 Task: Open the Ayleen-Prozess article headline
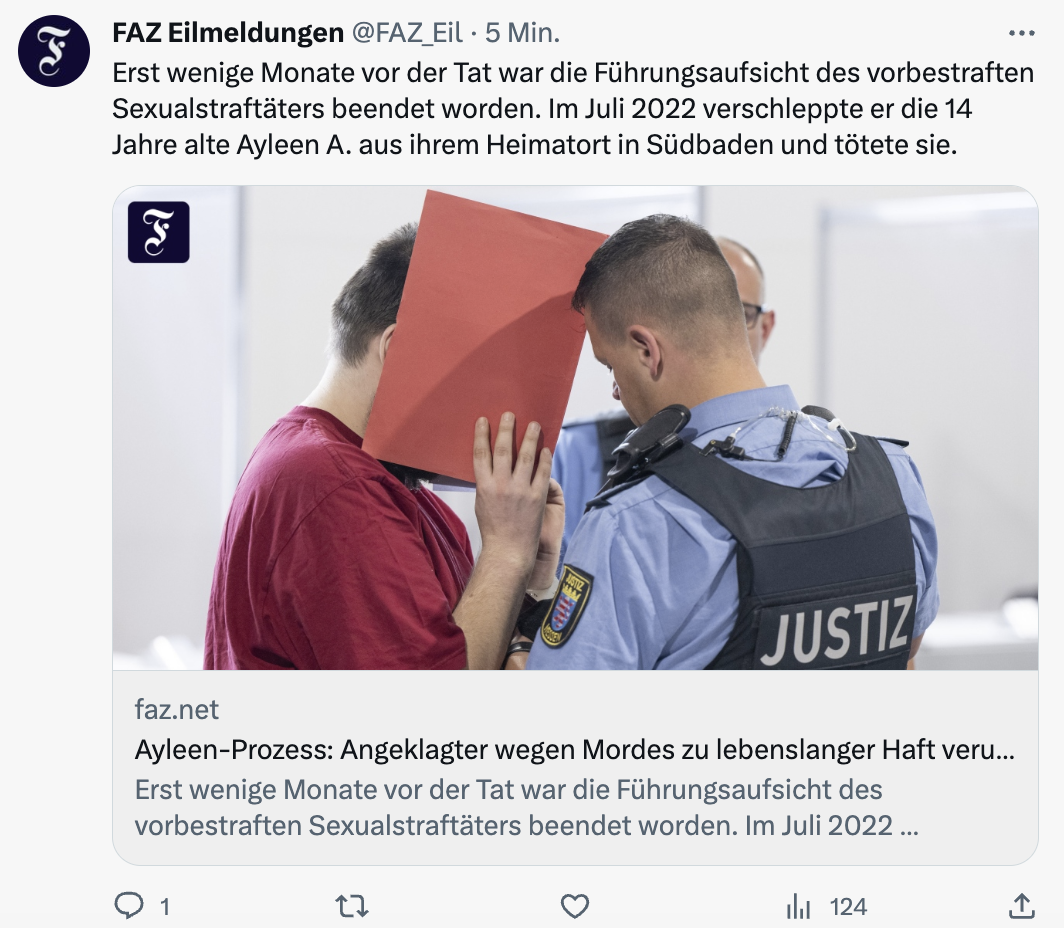[575, 750]
